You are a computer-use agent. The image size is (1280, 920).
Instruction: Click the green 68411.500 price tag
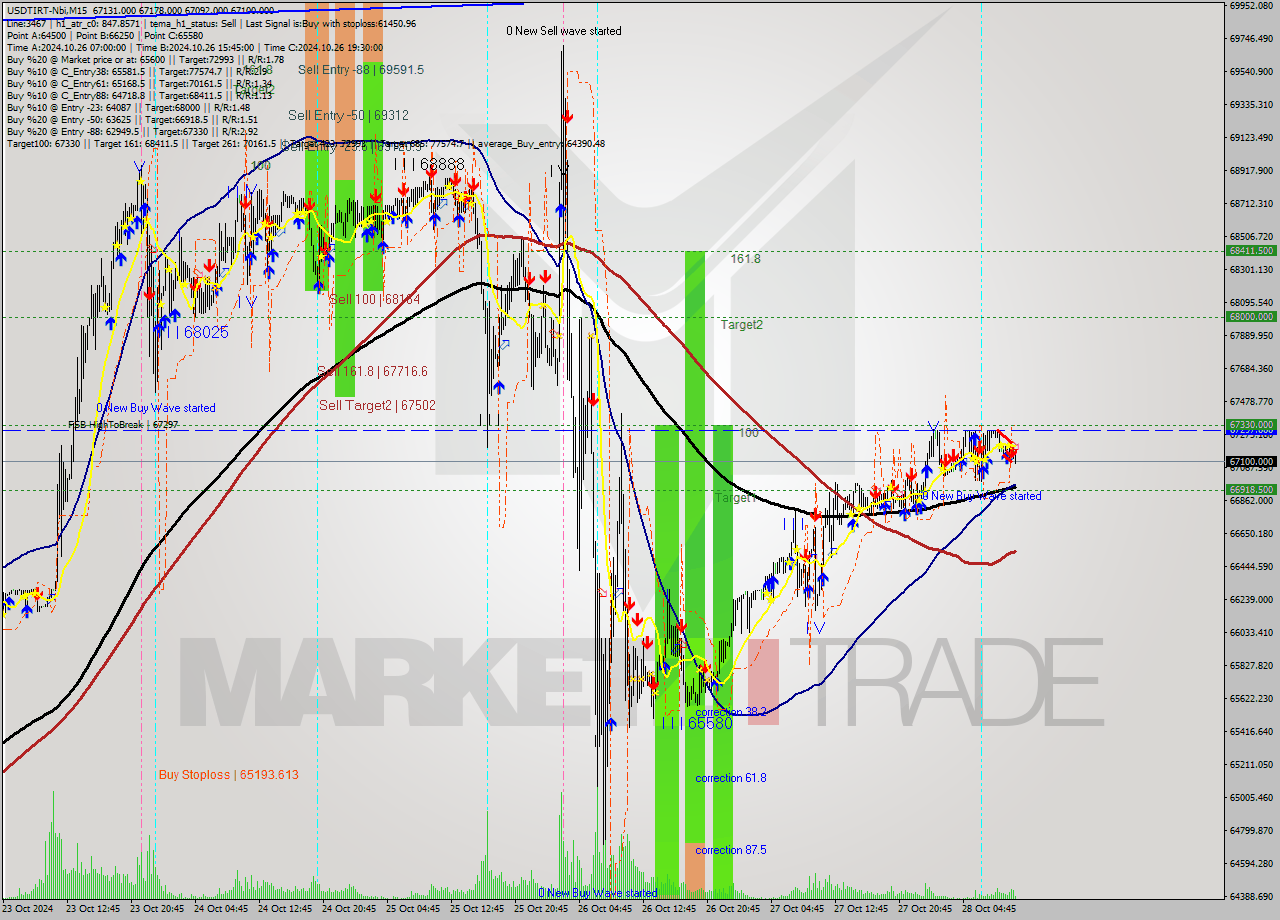point(1250,251)
